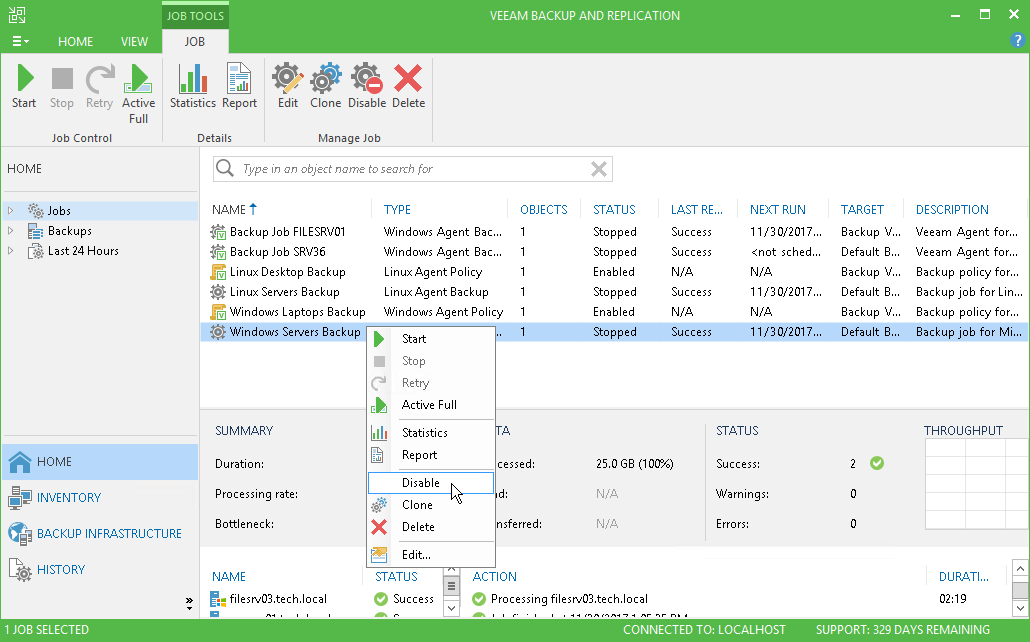Screen dimensions: 1030x642
Task: Expand the Backups tree node
Action: (11, 231)
